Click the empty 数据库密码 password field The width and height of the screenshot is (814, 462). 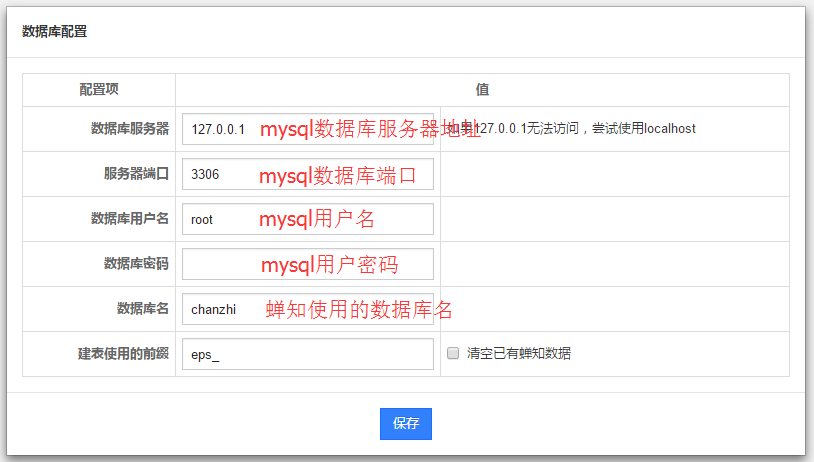[x=220, y=264]
